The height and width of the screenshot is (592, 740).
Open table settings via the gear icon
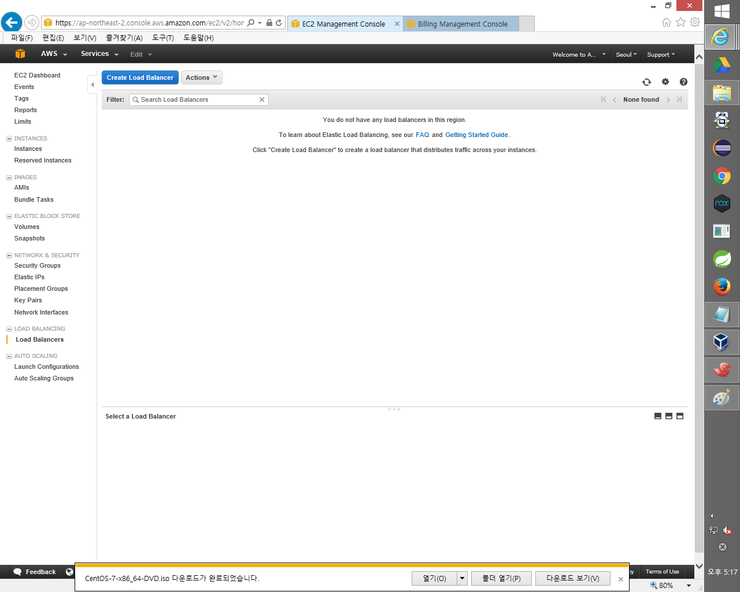pos(665,82)
